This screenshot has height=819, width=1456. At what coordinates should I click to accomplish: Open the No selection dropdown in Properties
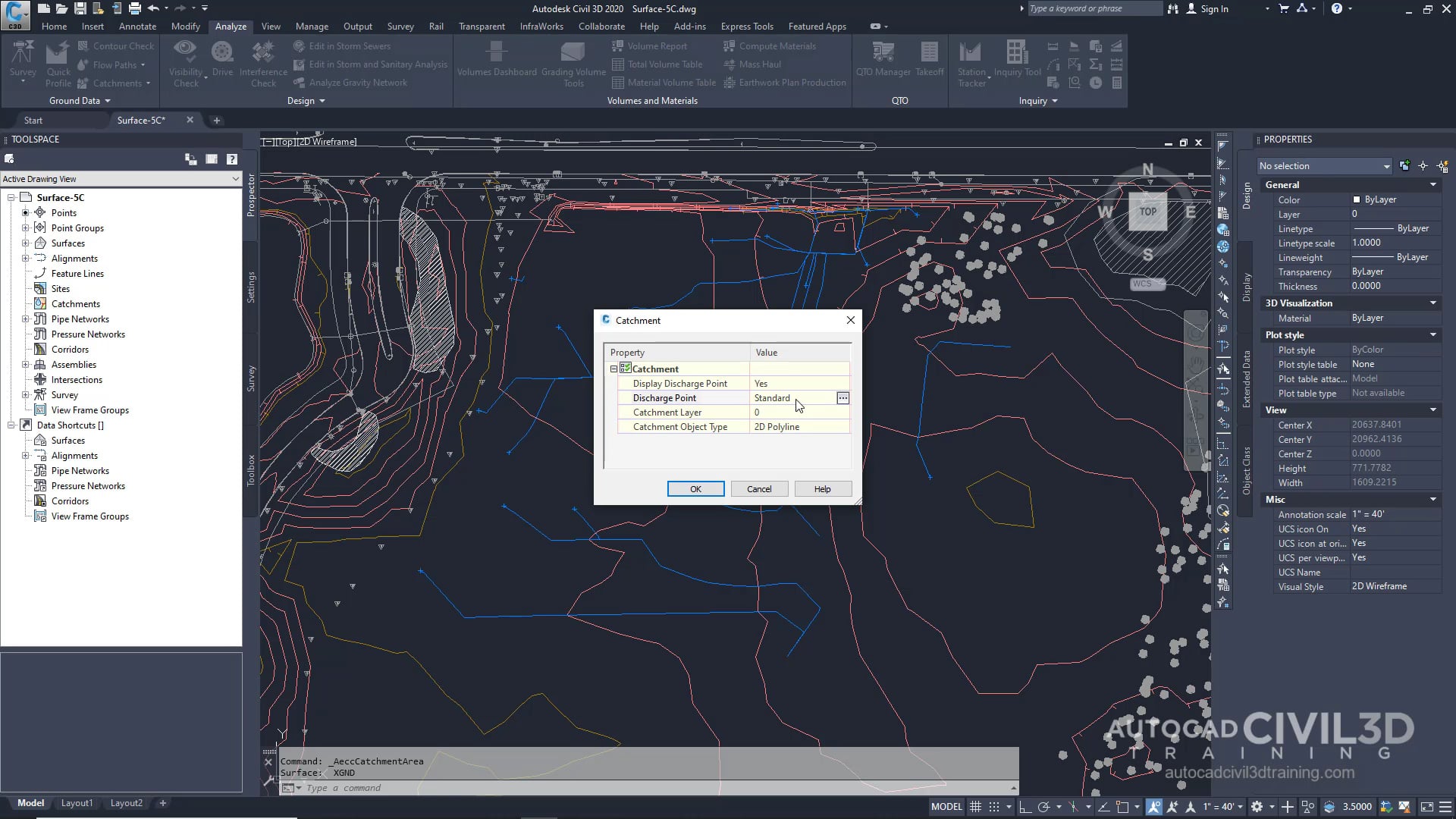[x=1386, y=166]
